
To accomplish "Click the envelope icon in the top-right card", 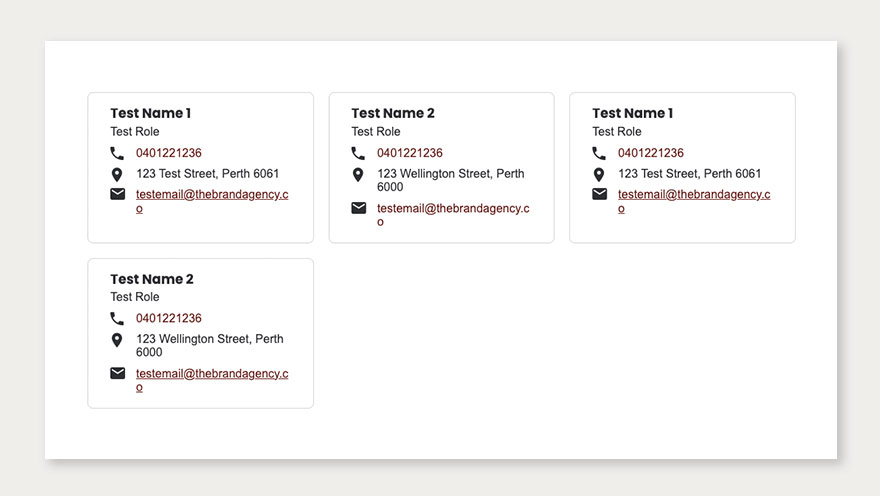I will 599,194.
